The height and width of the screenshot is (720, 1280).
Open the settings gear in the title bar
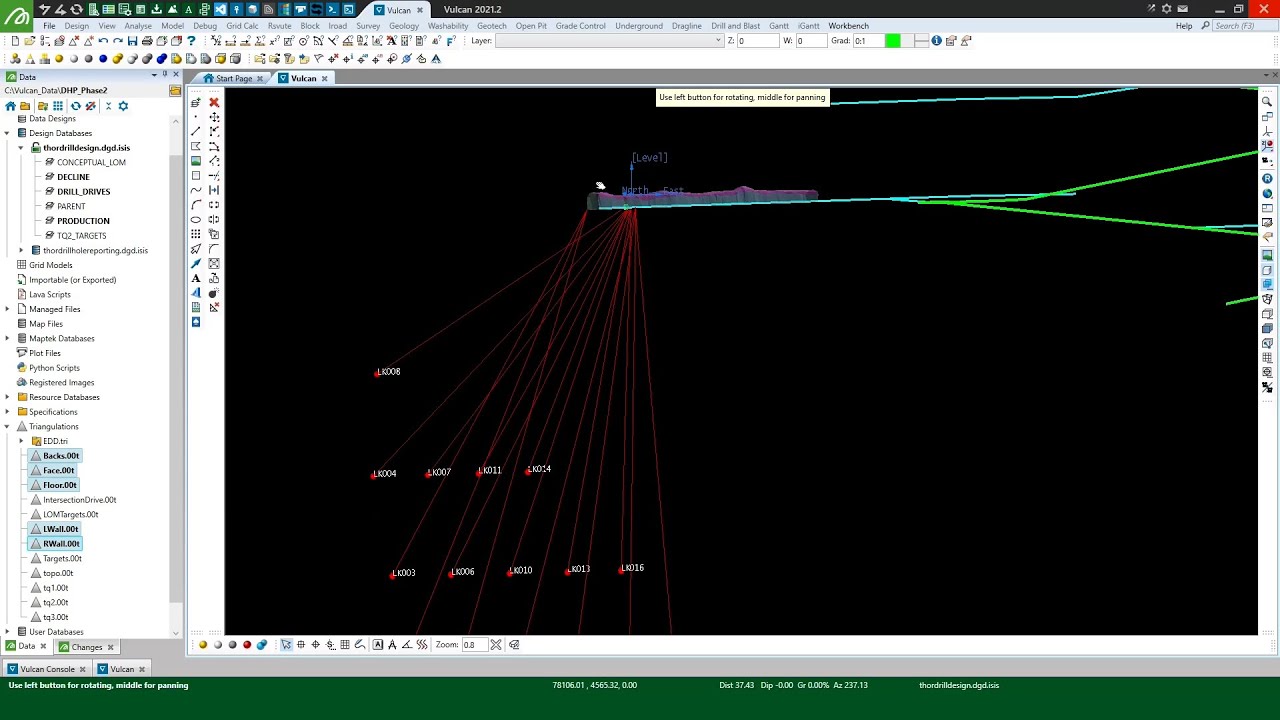[1166, 9]
